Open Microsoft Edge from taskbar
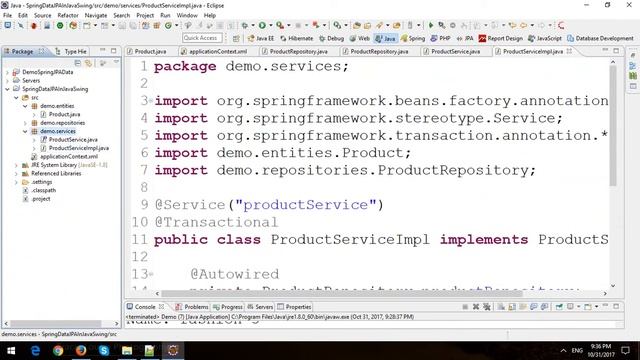This screenshot has height=360, width=640. [x=35, y=350]
